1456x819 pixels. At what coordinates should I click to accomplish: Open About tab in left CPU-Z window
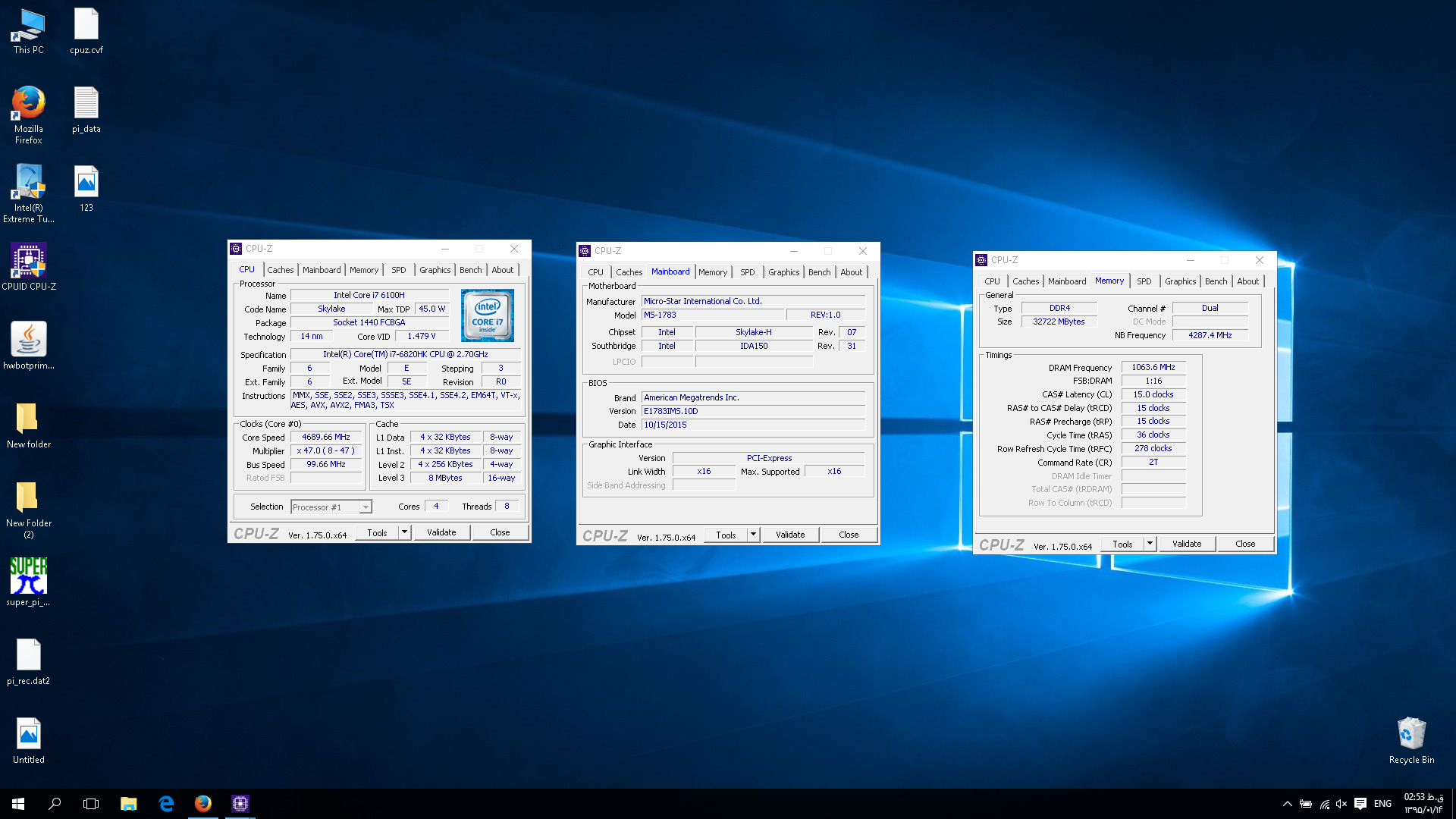pos(503,270)
